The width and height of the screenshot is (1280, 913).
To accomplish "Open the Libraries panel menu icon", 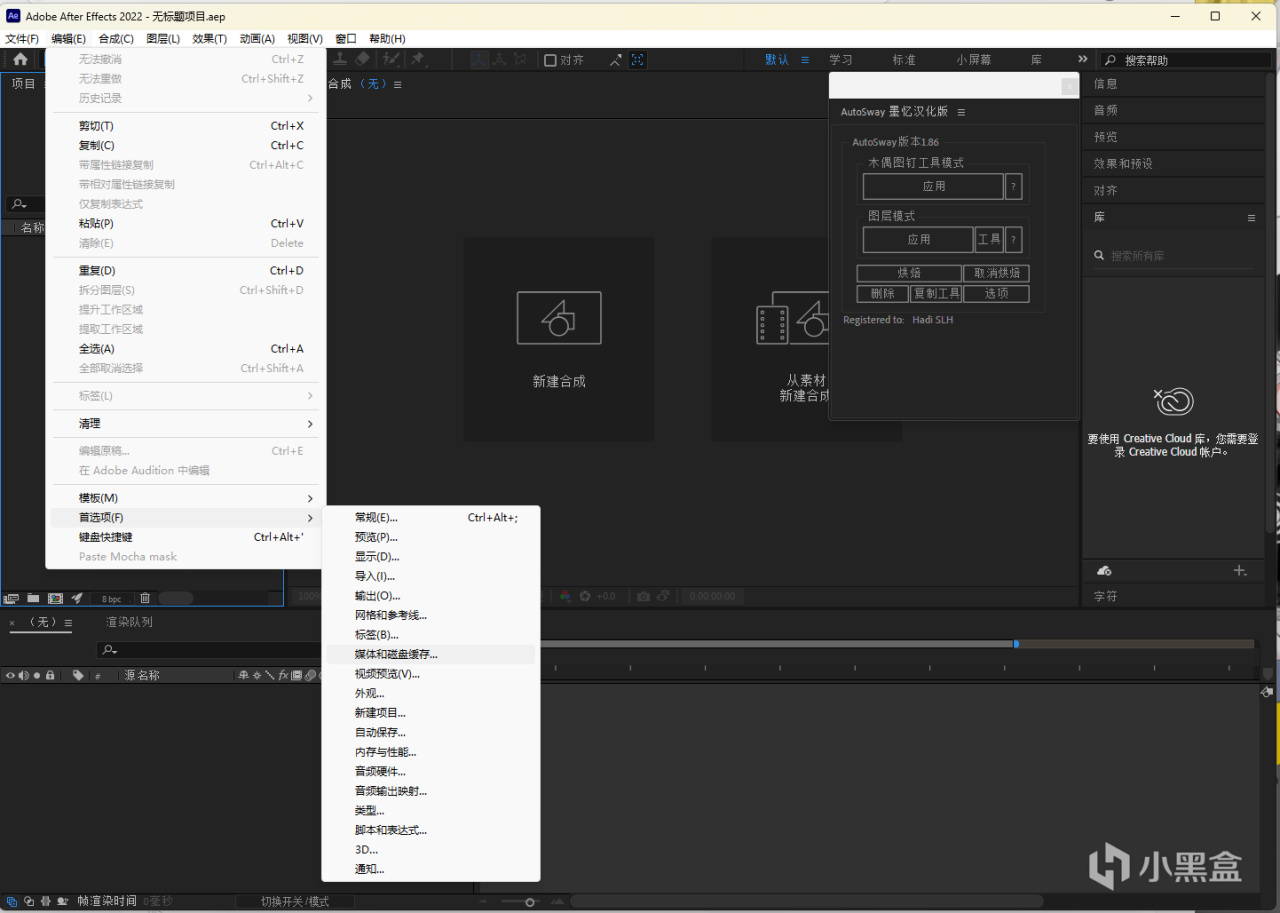I will (1251, 217).
